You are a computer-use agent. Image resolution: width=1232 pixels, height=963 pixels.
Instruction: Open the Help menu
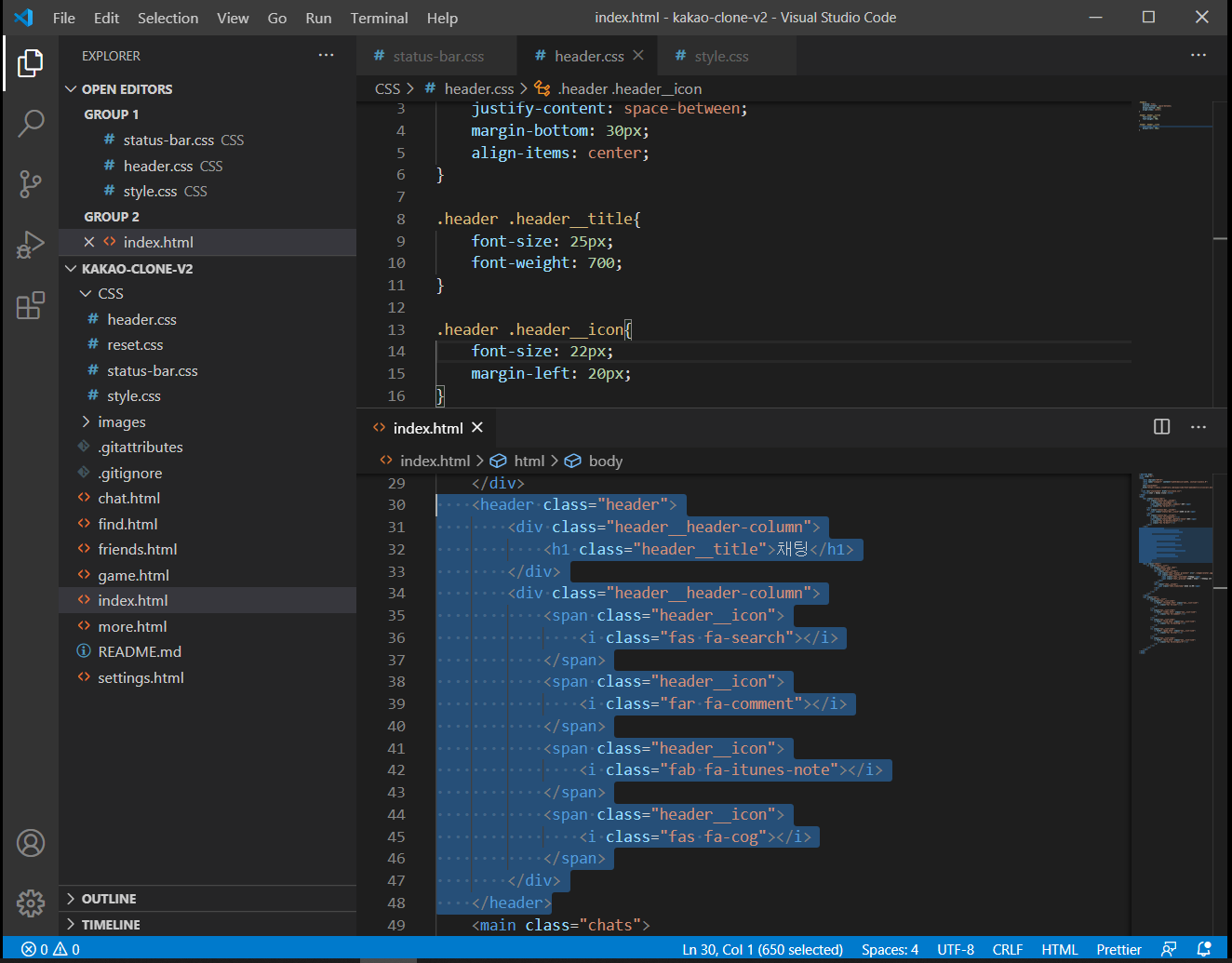(x=442, y=18)
